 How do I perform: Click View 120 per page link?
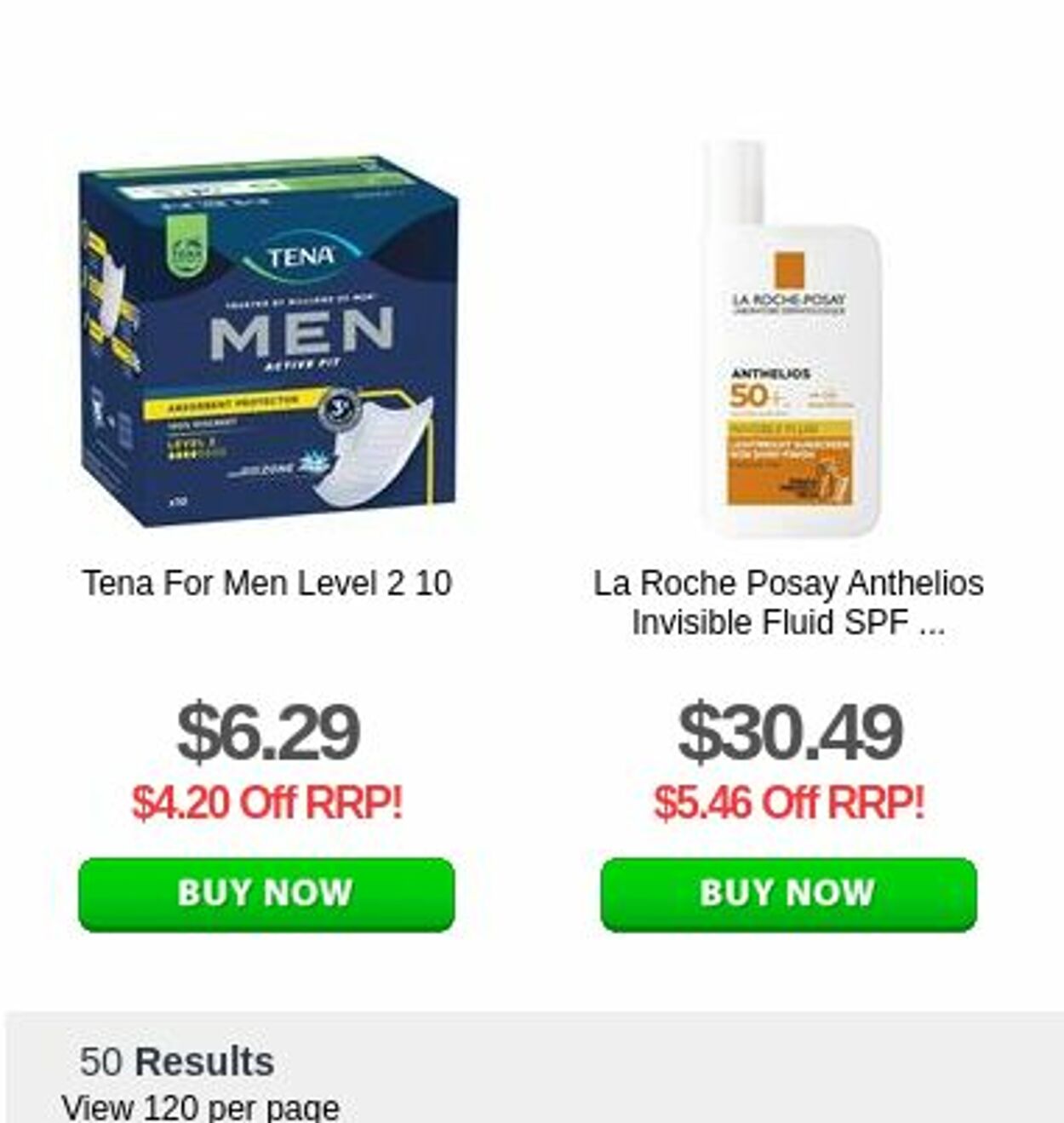pos(200,1108)
